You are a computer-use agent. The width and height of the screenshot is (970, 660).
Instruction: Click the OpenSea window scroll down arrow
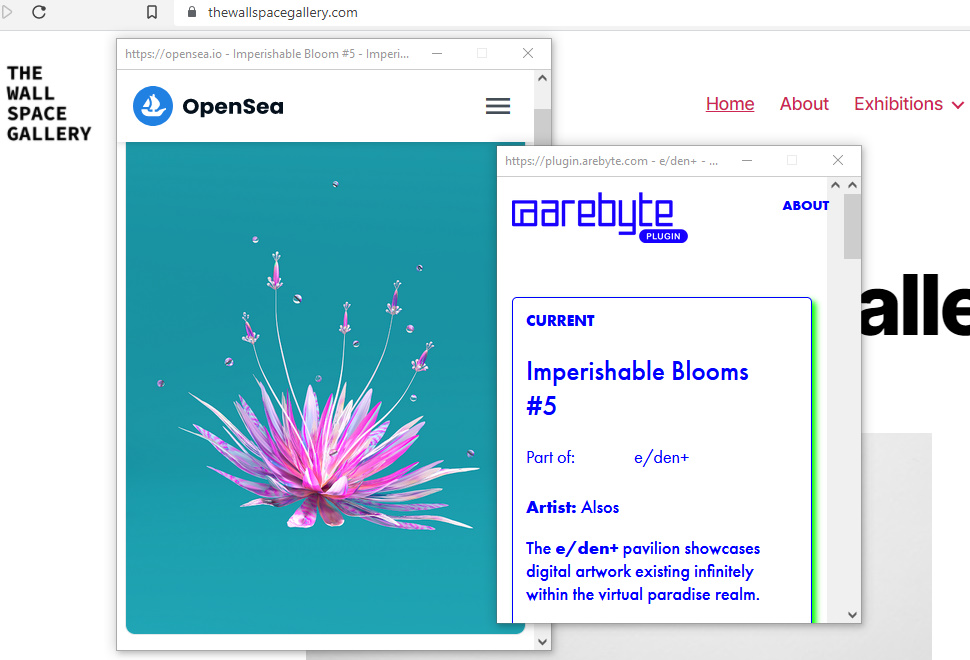543,642
